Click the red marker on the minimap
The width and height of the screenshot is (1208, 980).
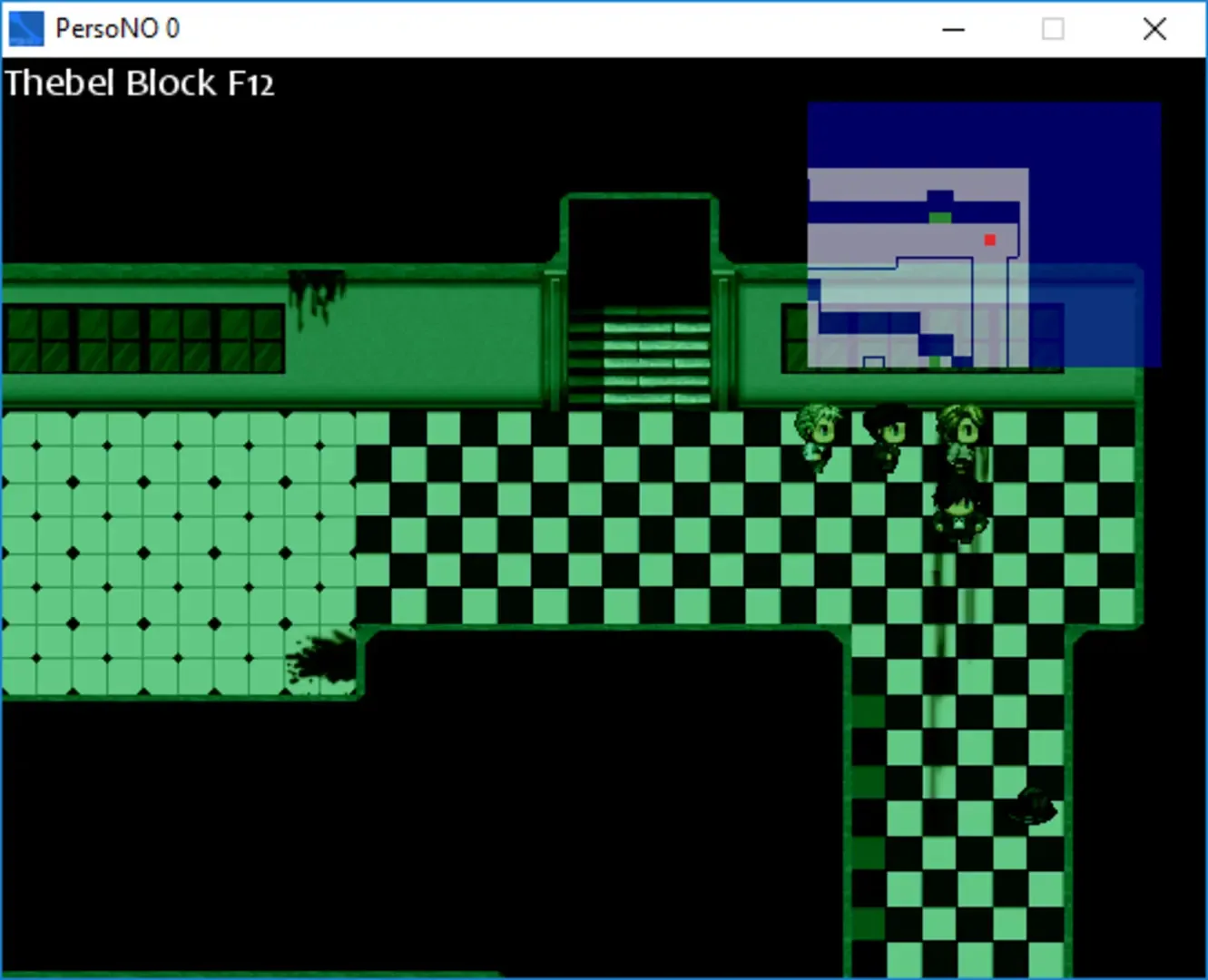coord(989,240)
